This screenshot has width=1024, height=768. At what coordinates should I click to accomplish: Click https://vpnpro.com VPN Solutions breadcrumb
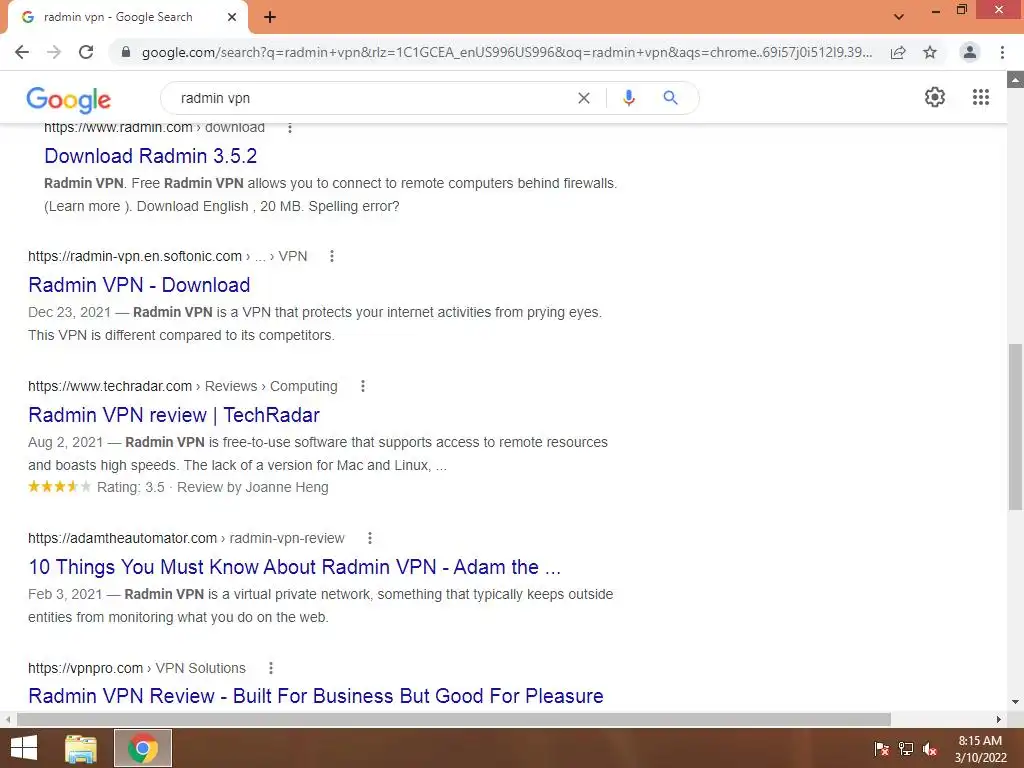(136, 668)
